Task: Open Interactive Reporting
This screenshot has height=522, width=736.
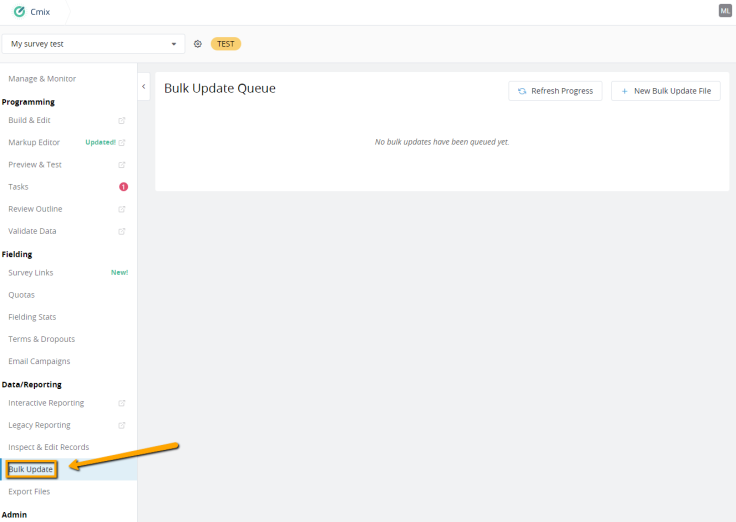Action: click(46, 403)
